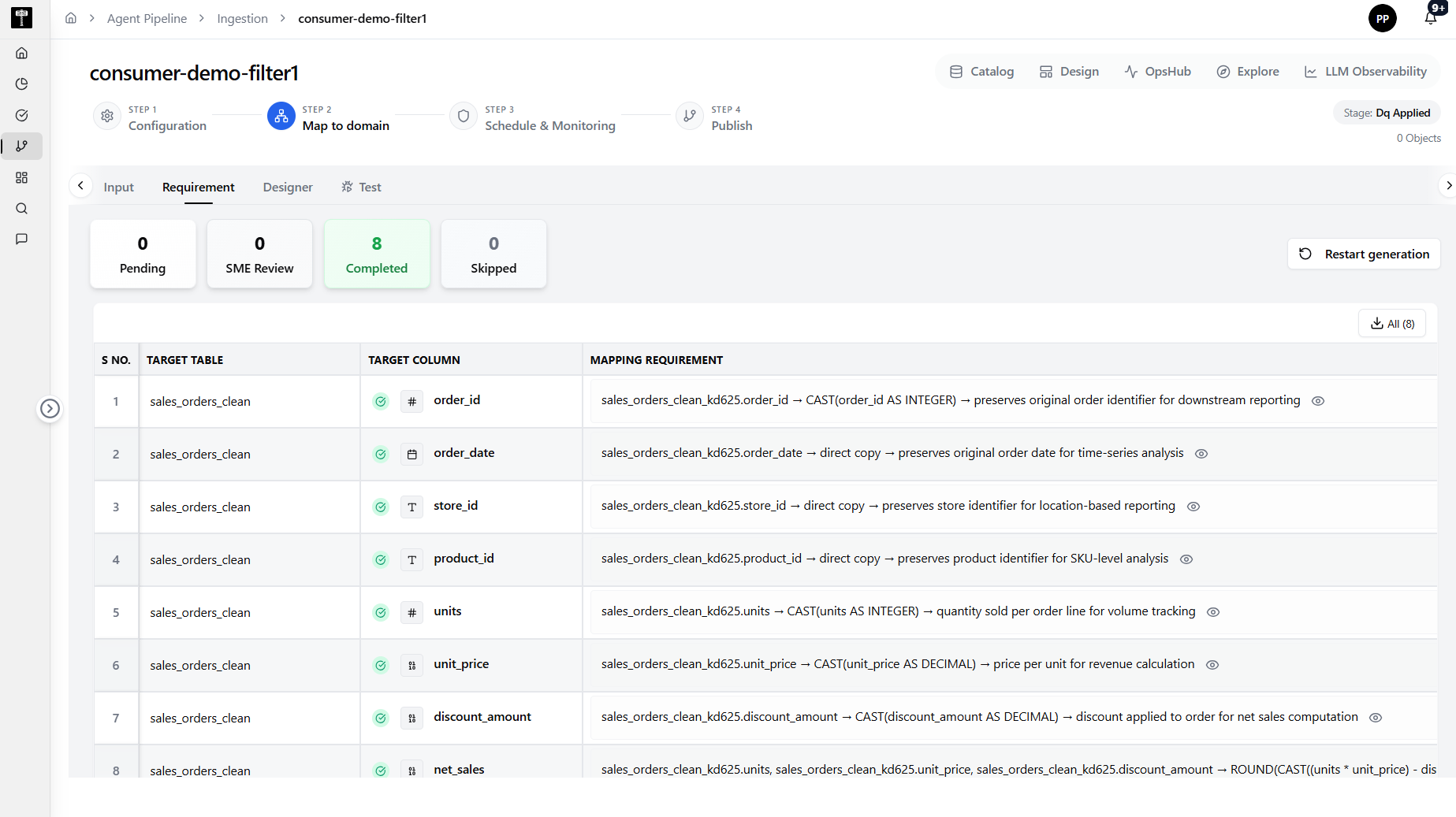This screenshot has height=817, width=1456.
Task: Filter by the Completed card
Action: 377,254
